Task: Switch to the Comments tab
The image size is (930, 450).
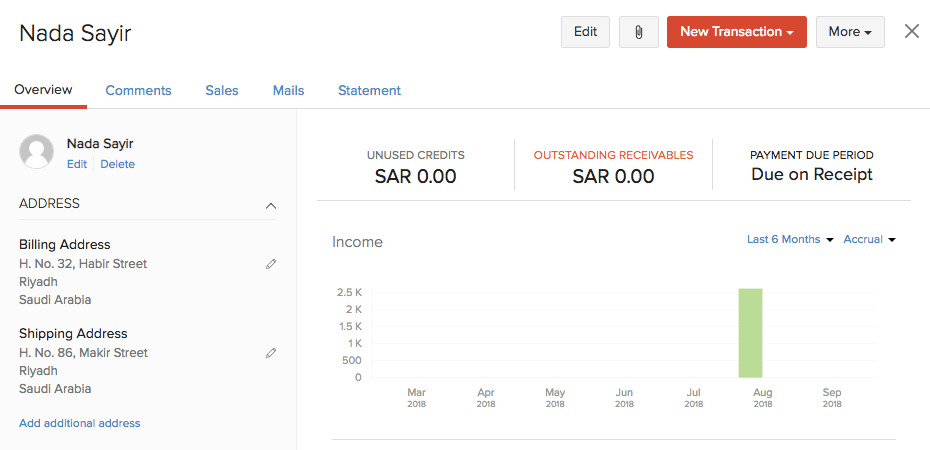Action: [x=138, y=90]
